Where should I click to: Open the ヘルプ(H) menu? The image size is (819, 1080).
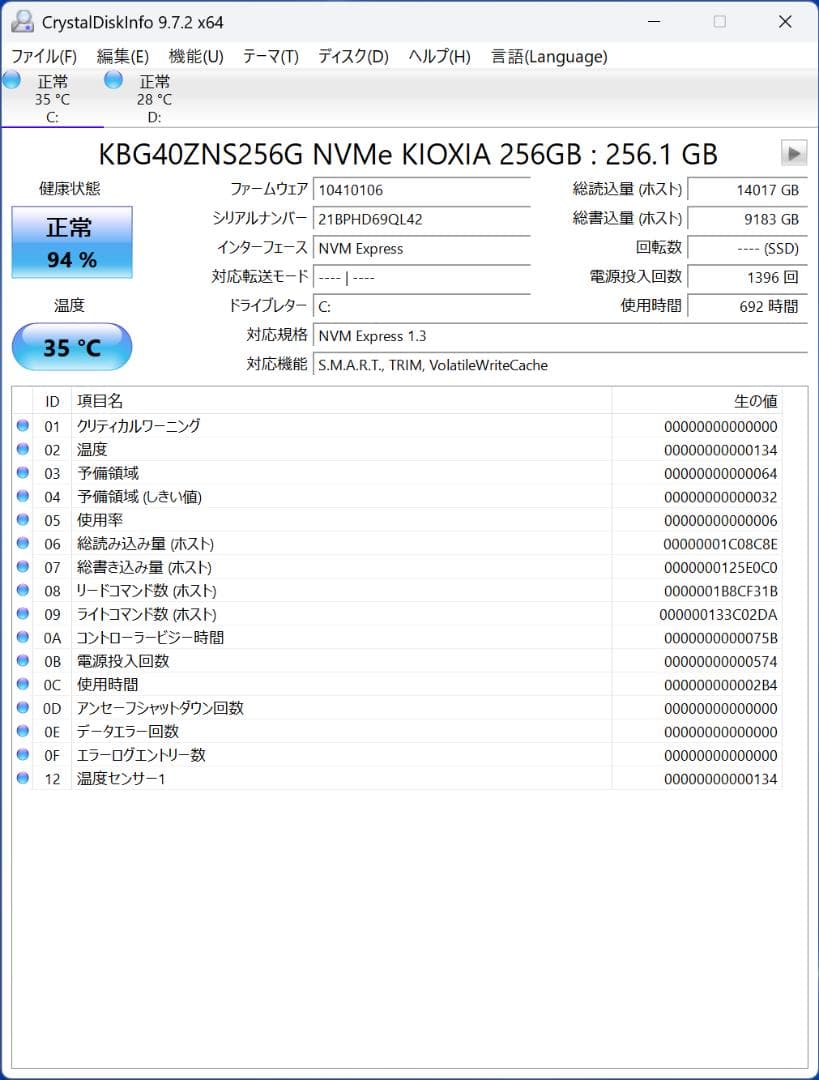click(x=439, y=56)
